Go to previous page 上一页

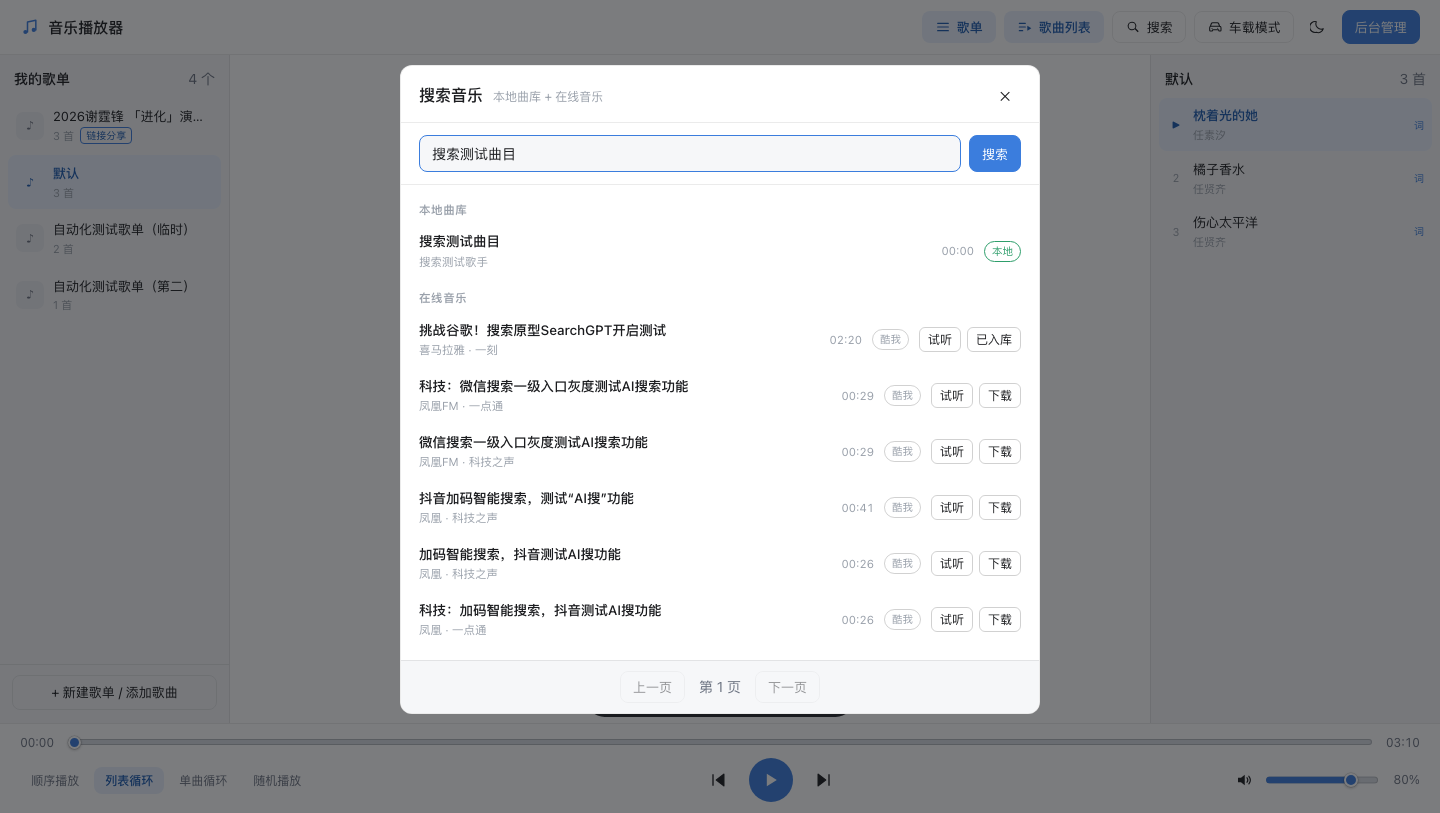pyautogui.click(x=652, y=687)
